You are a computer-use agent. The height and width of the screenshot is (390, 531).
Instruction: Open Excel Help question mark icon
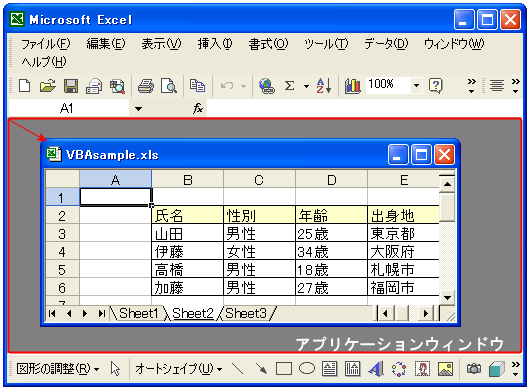(436, 86)
